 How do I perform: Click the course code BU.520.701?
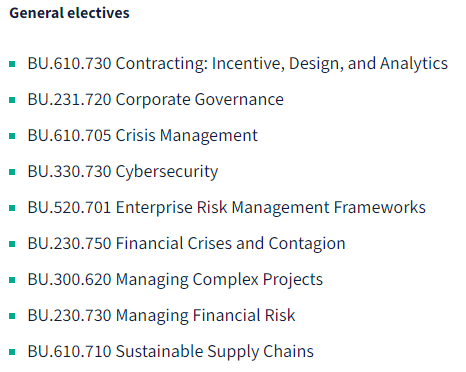(69, 207)
